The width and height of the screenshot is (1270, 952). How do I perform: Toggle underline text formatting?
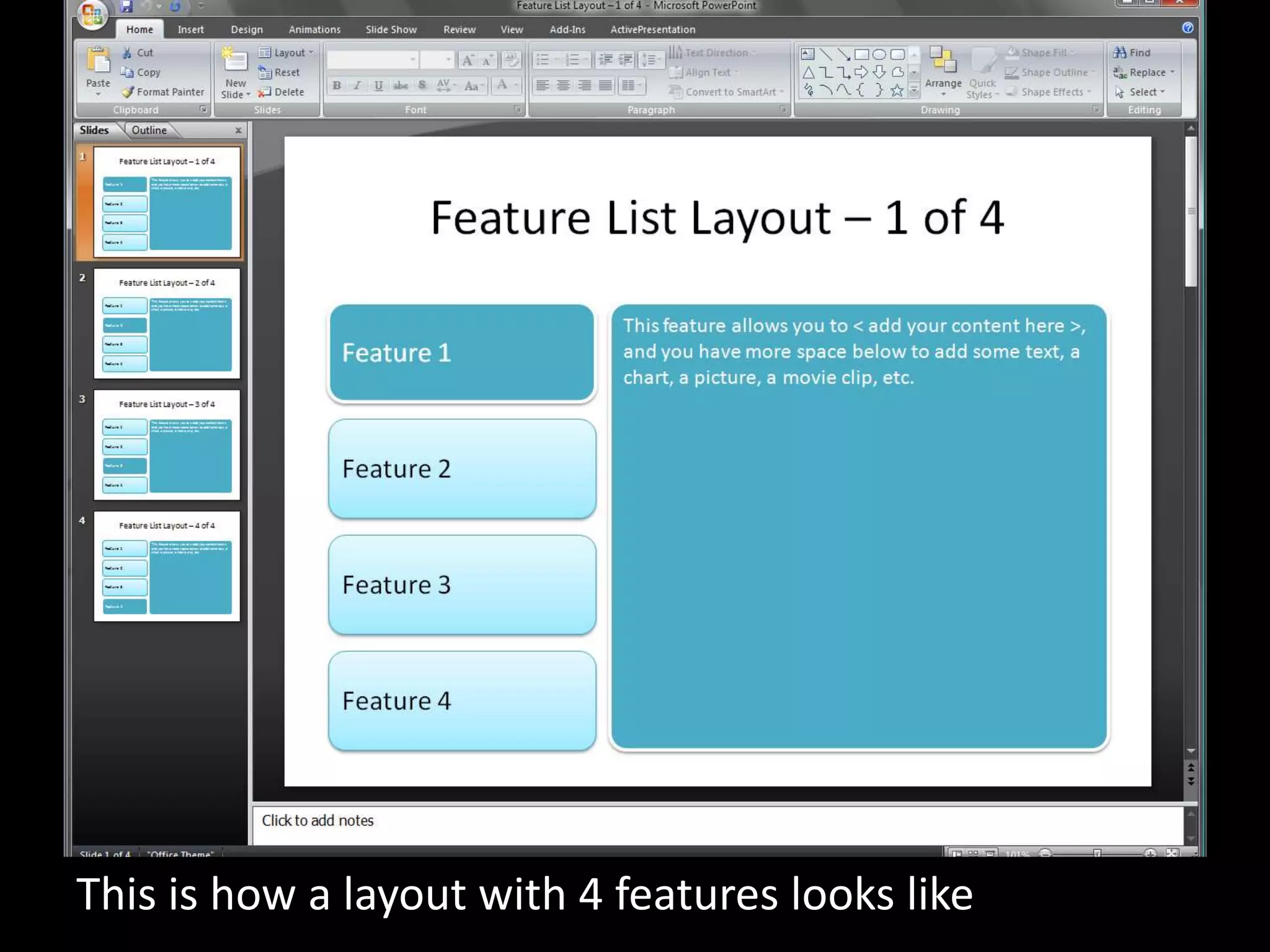click(x=378, y=86)
